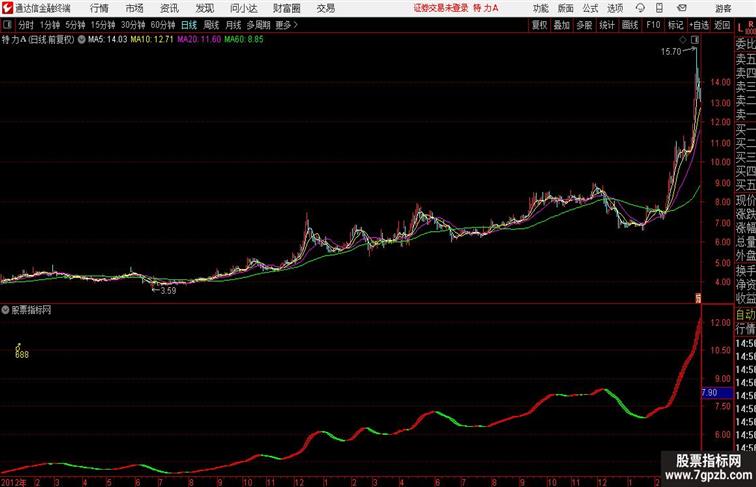
Task: Open the envelope message icon
Action: [682, 8]
